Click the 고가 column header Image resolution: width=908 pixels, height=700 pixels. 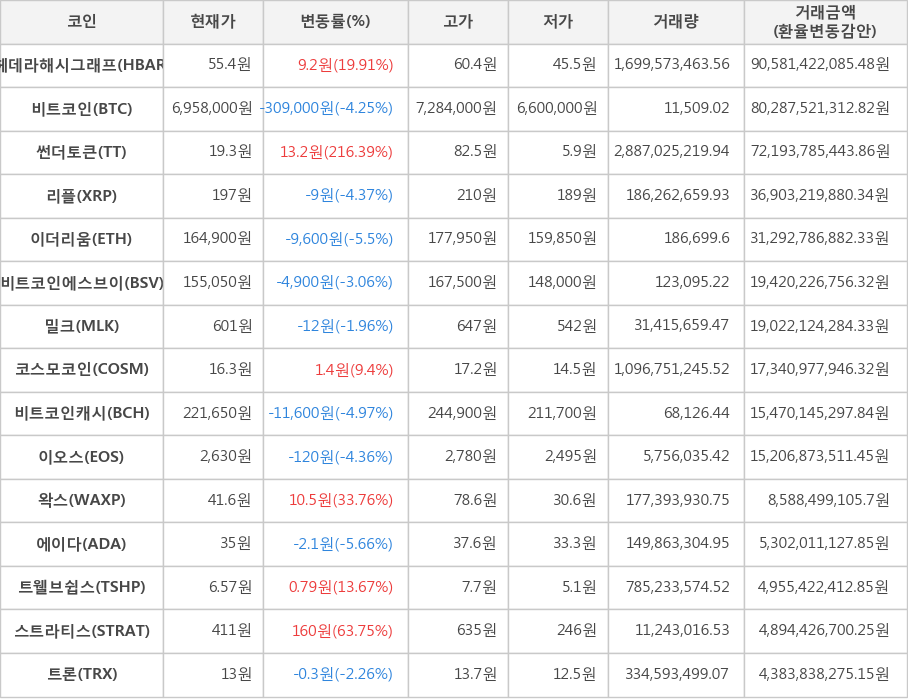(x=458, y=21)
